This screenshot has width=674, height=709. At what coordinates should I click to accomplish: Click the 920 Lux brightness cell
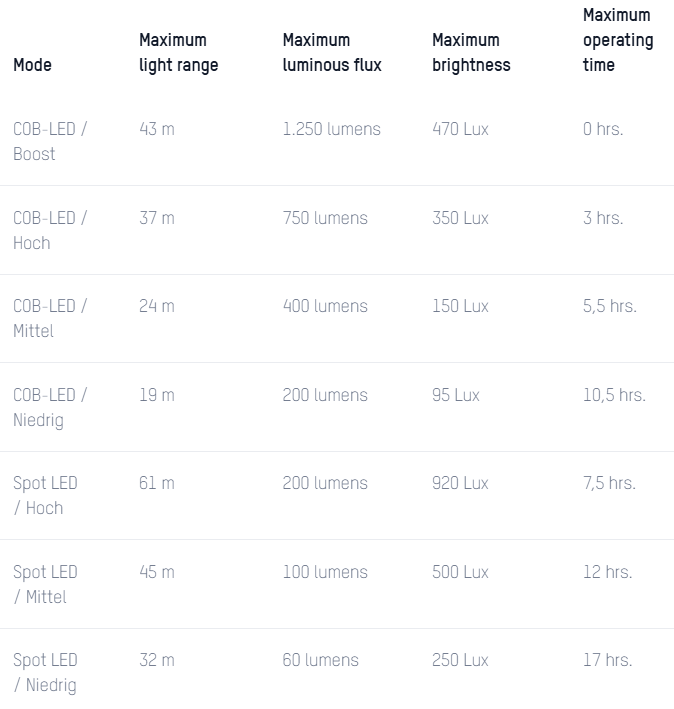(460, 483)
